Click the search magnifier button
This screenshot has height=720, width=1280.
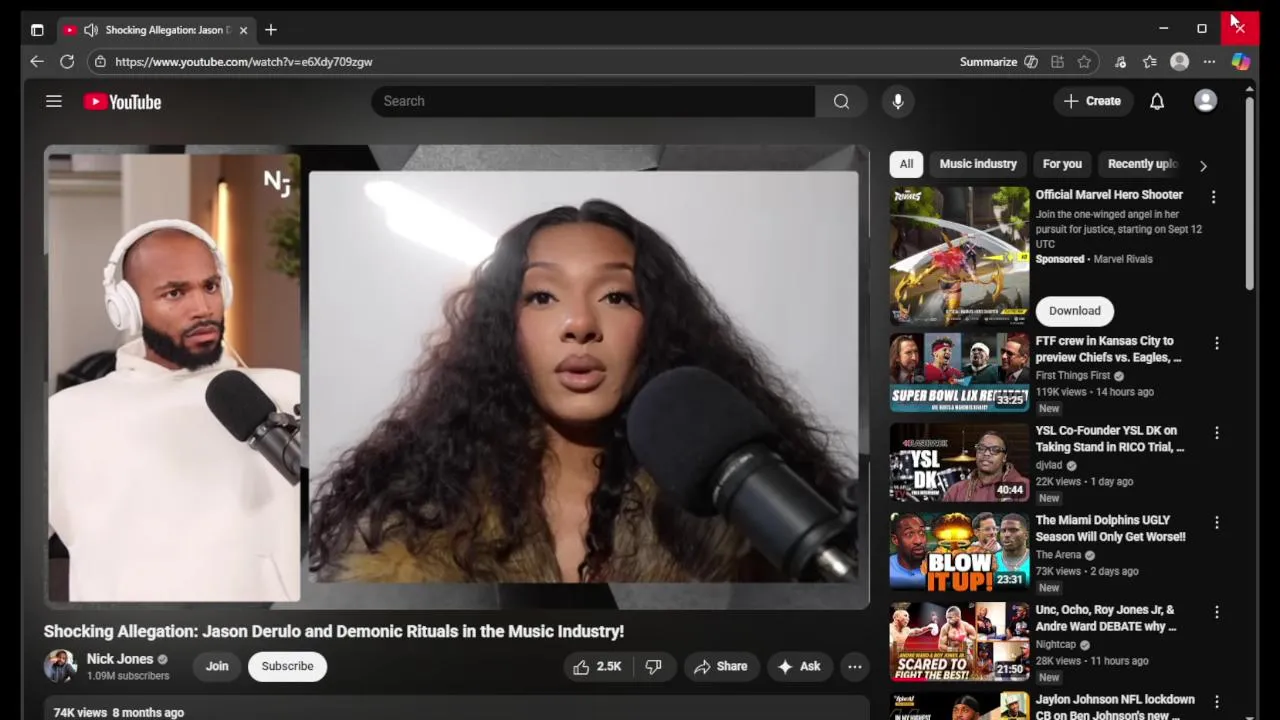841,101
